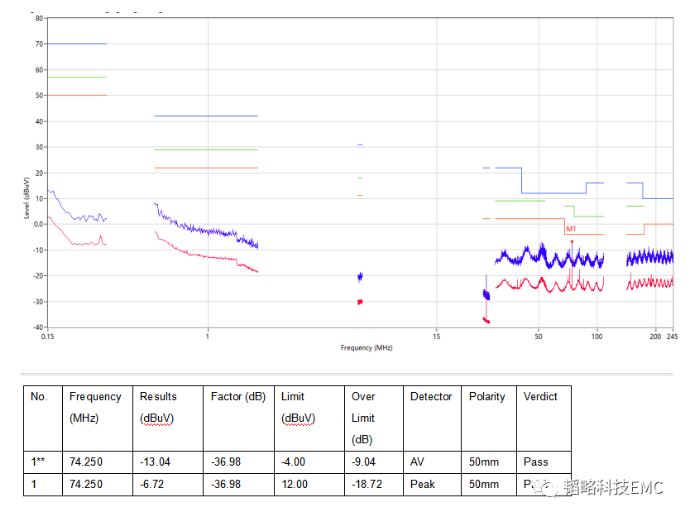The image size is (695, 513).
Task: Click the -6.72 results cell
Action: pos(153,484)
